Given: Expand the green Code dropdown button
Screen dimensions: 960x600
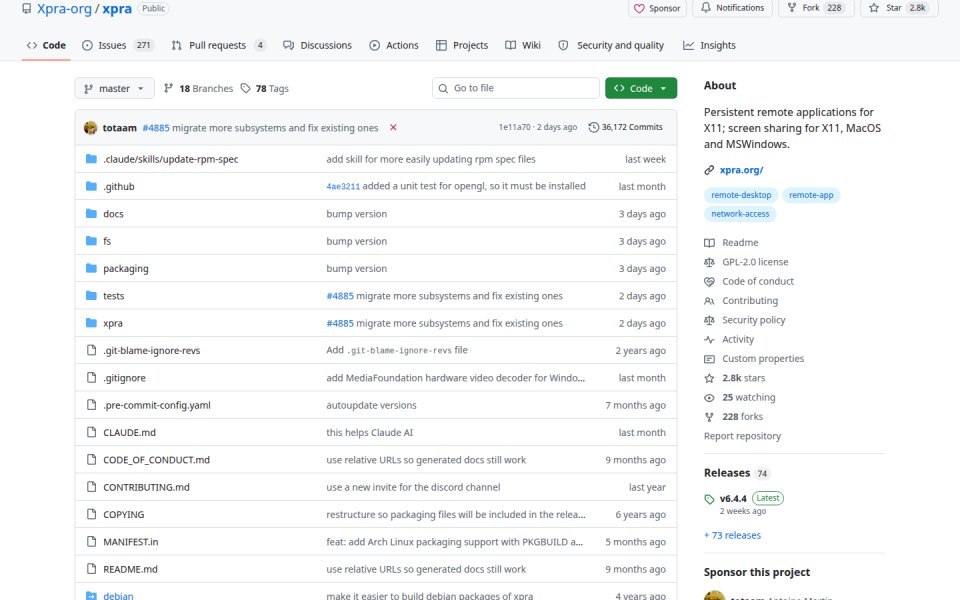Looking at the screenshot, I should (x=641, y=88).
